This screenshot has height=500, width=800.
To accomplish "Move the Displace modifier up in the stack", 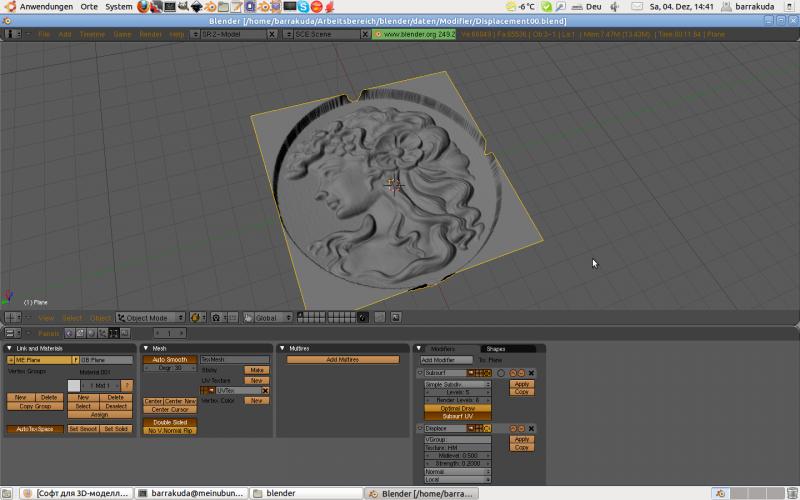I will (513, 429).
